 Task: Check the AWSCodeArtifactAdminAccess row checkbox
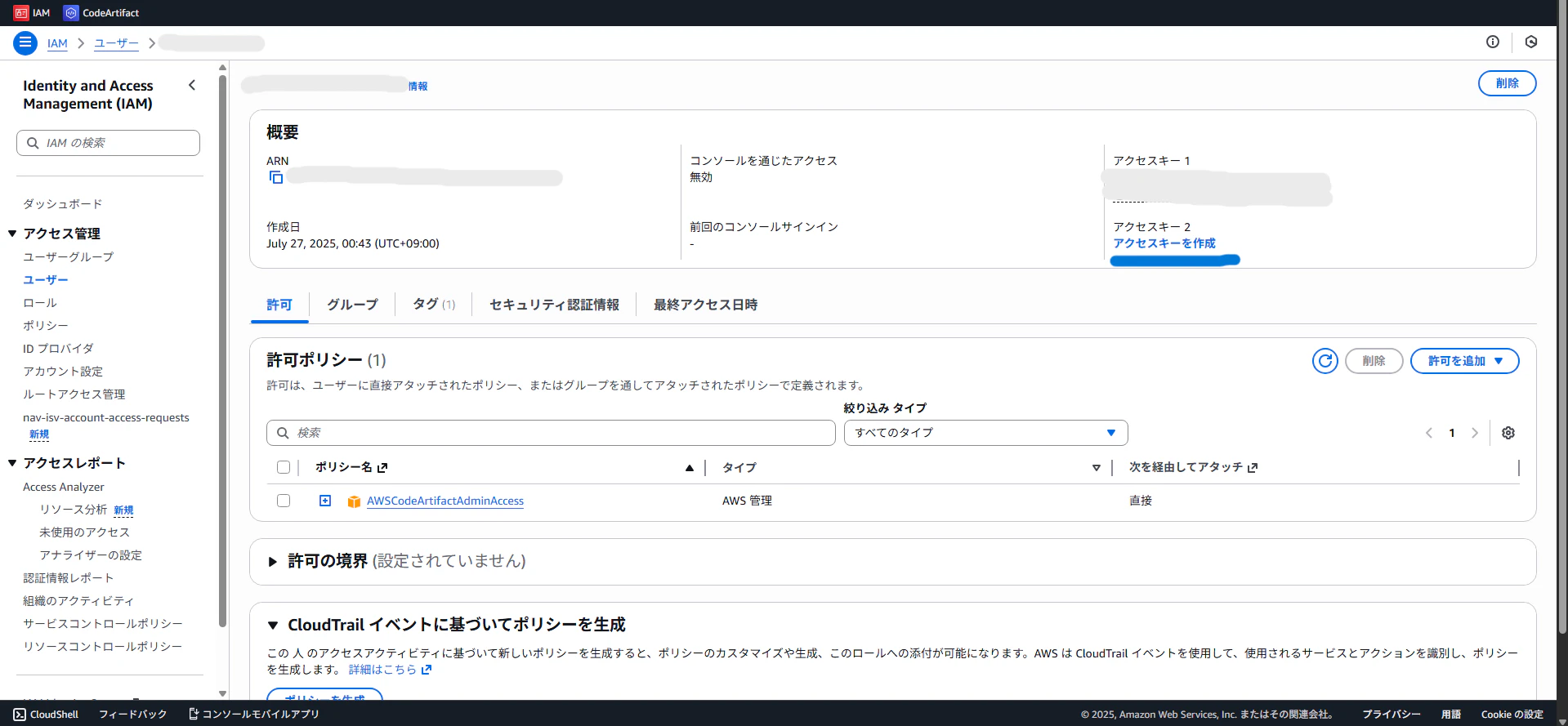pyautogui.click(x=284, y=501)
